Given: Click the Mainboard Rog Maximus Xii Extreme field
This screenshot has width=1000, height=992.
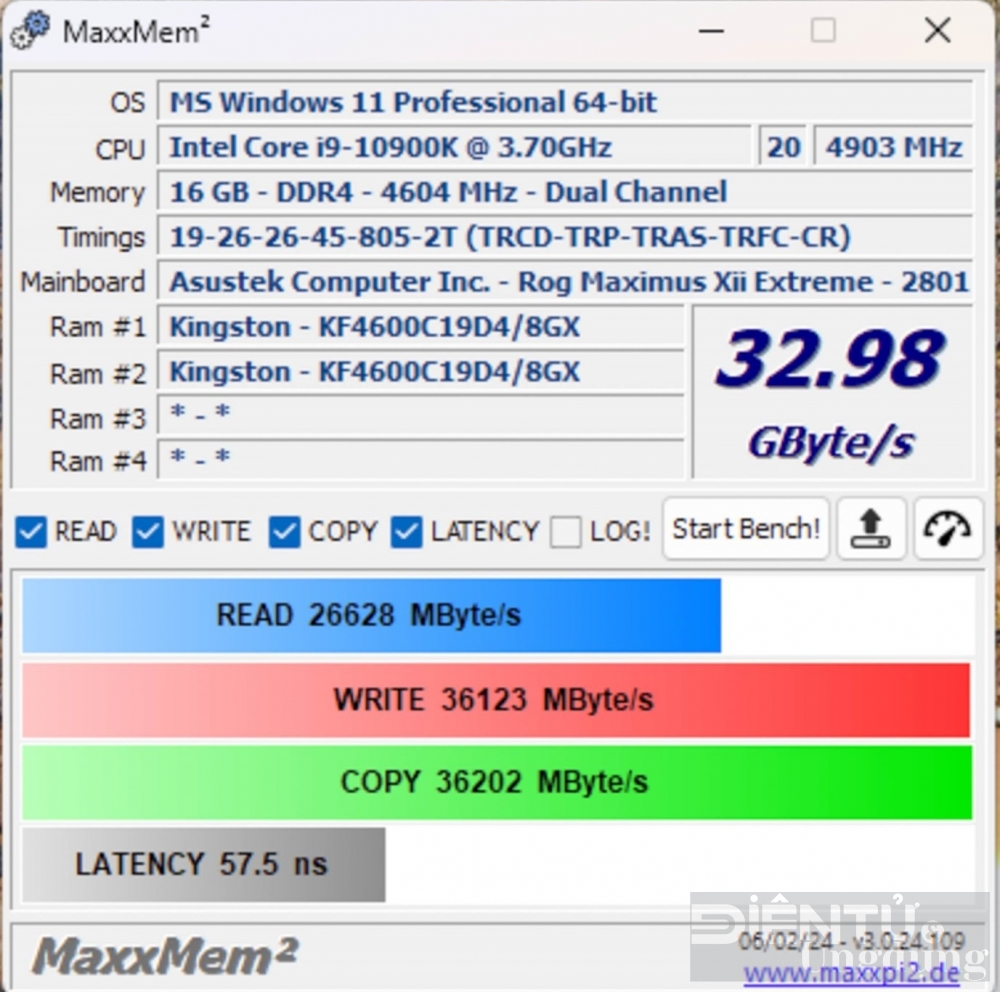Looking at the screenshot, I should [x=564, y=282].
